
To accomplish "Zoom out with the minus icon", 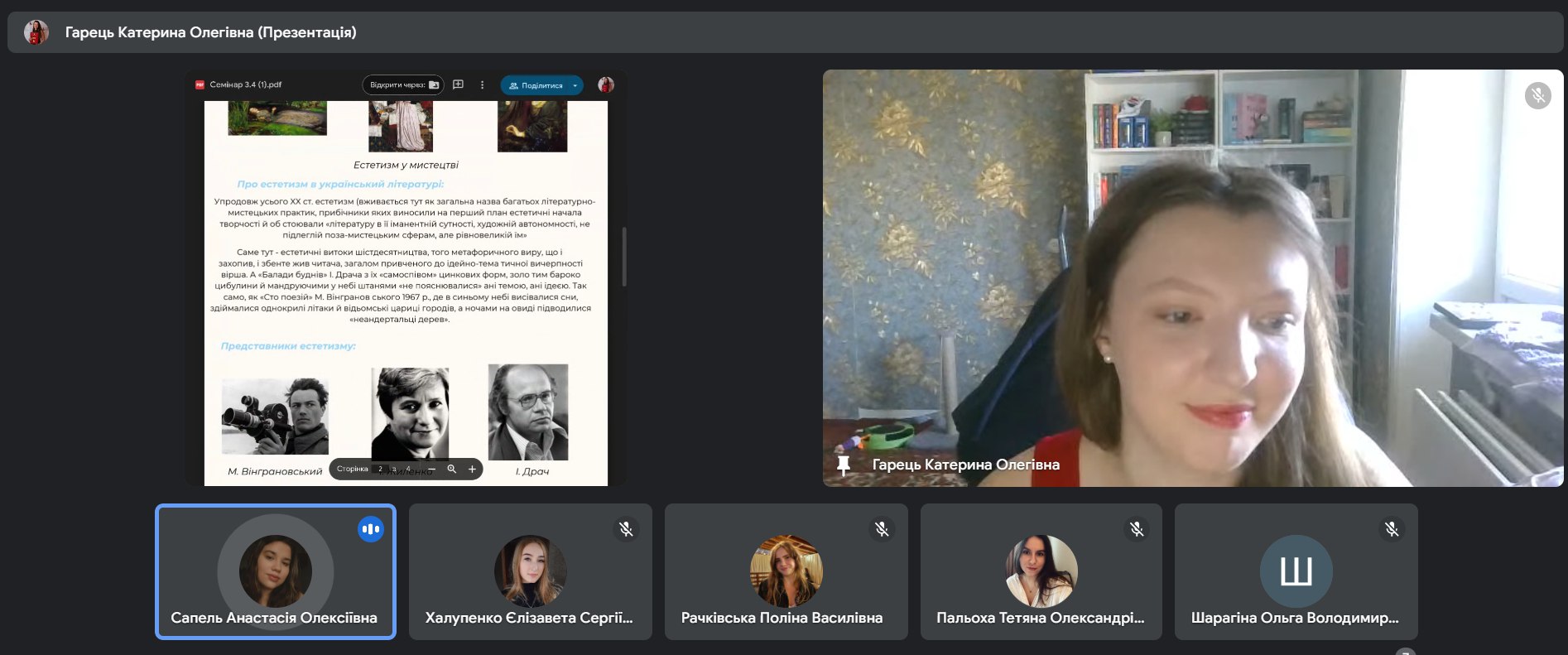I will pyautogui.click(x=431, y=469).
